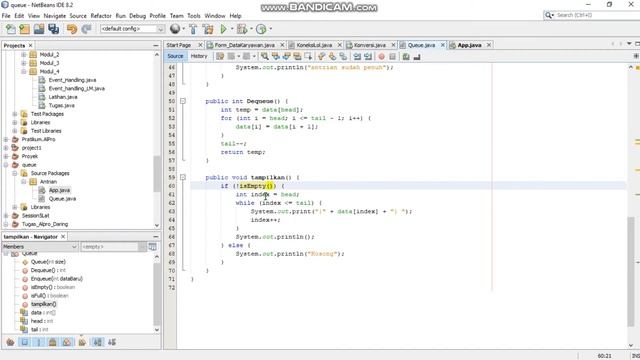
Task: Open the Navigate menu
Action: pos(55,16)
